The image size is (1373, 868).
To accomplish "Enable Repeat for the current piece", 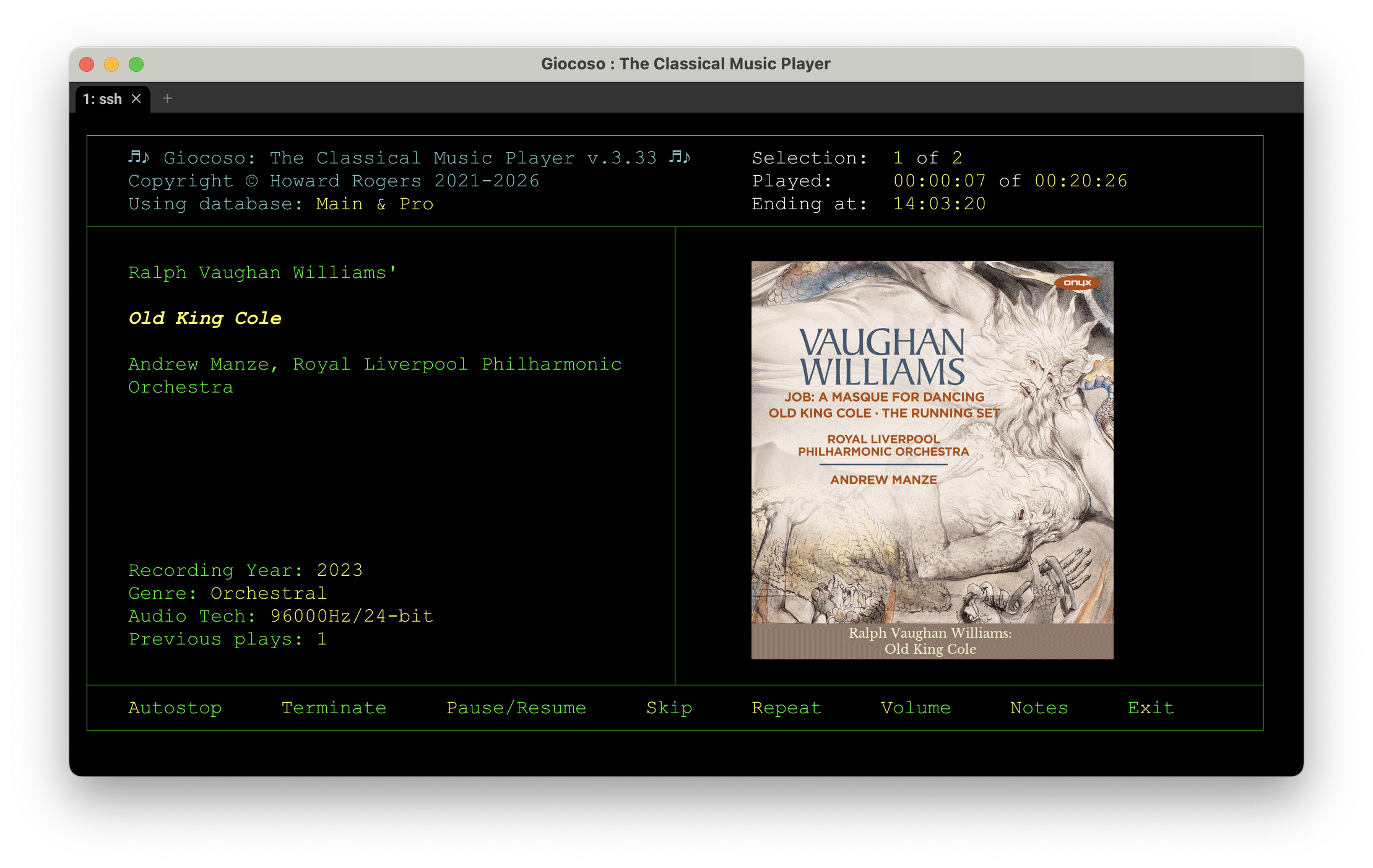I will tap(786, 708).
